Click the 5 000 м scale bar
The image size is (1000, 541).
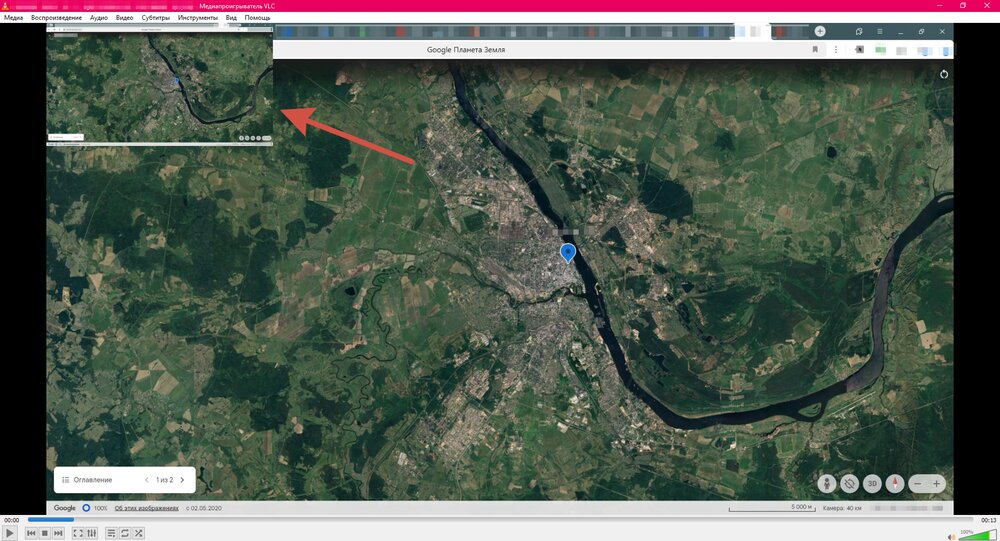point(772,508)
